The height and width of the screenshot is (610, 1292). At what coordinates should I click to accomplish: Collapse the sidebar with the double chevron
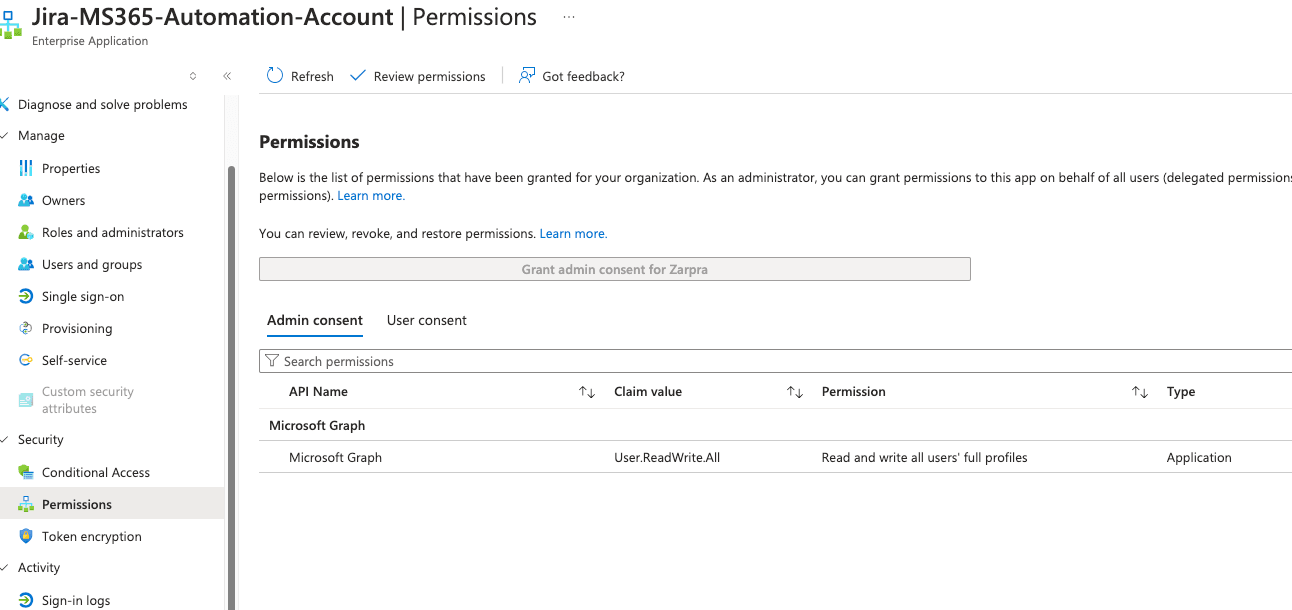227,76
